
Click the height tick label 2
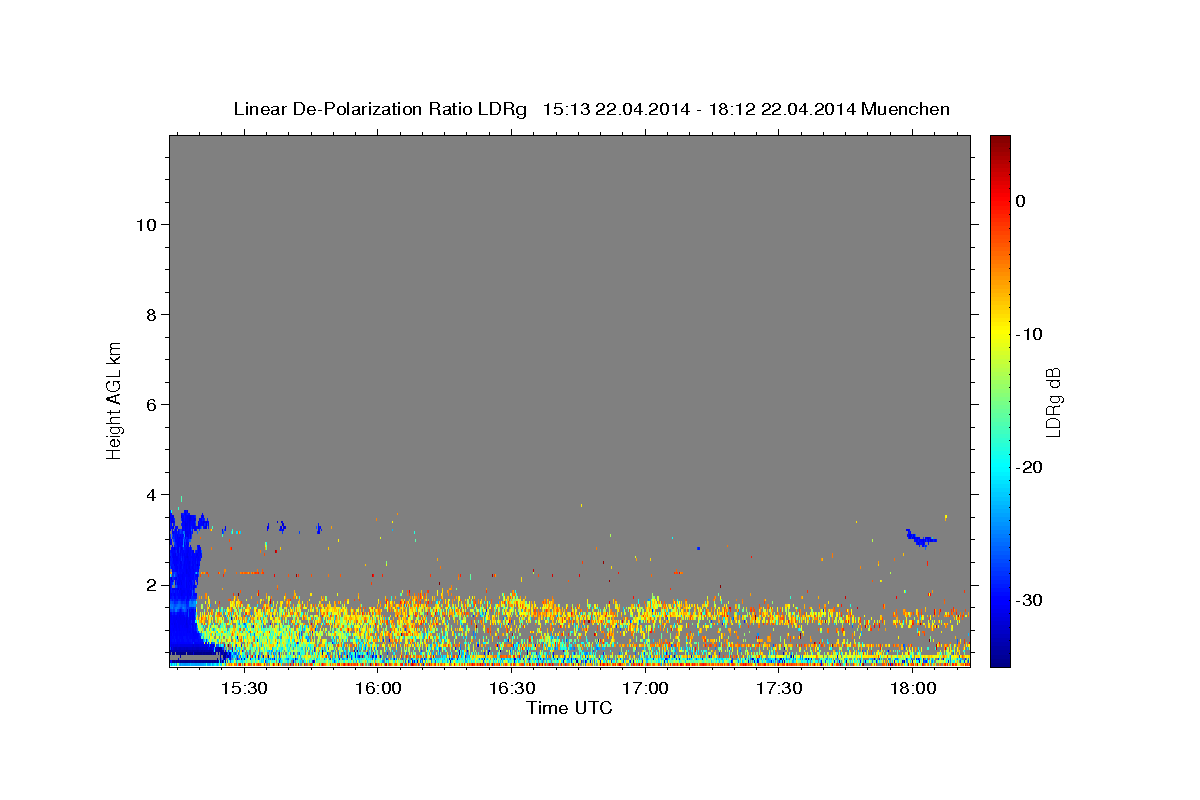tap(150, 585)
